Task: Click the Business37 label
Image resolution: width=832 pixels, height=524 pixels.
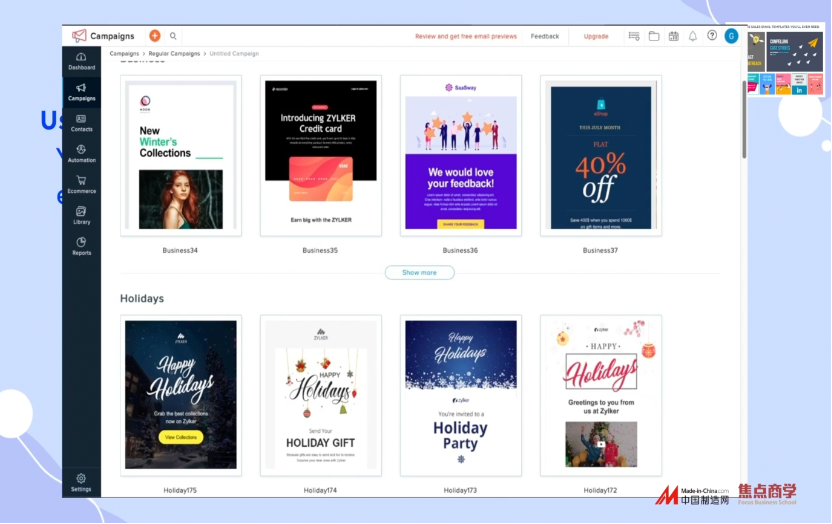Action: (600, 250)
